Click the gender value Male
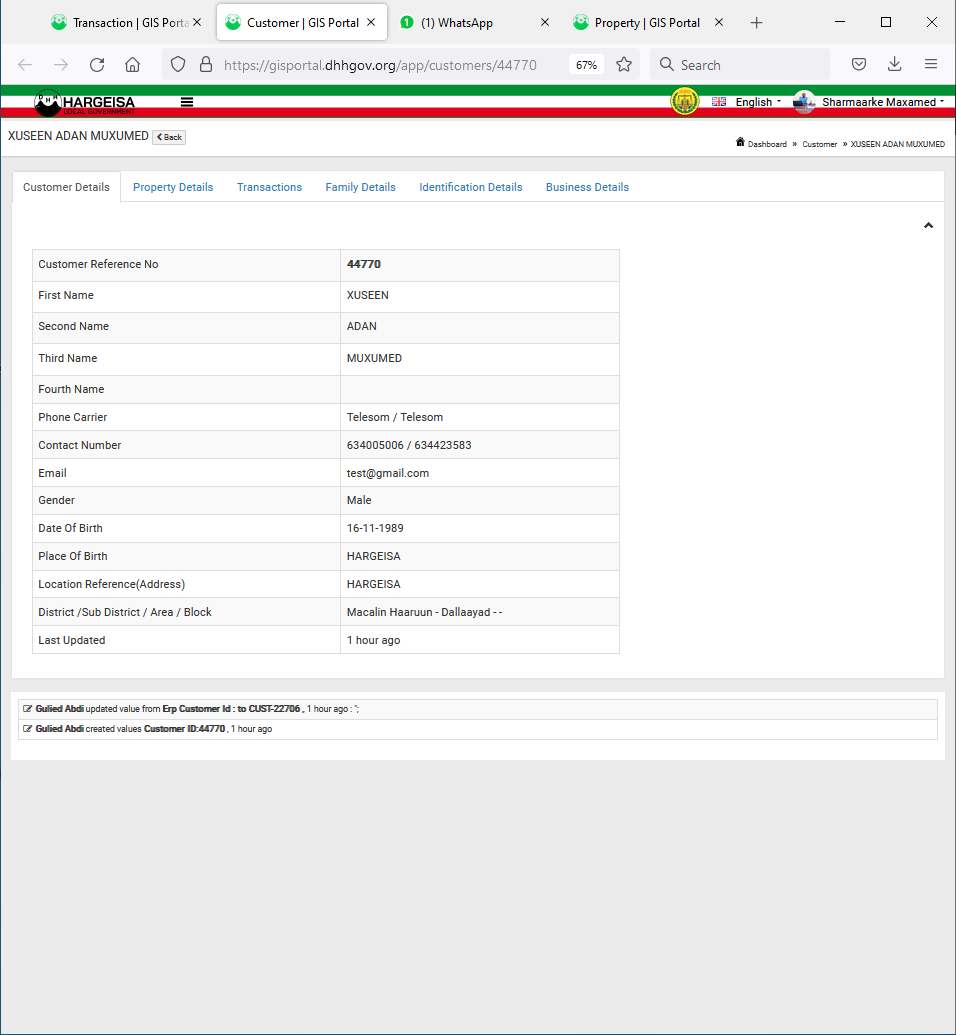 359,500
